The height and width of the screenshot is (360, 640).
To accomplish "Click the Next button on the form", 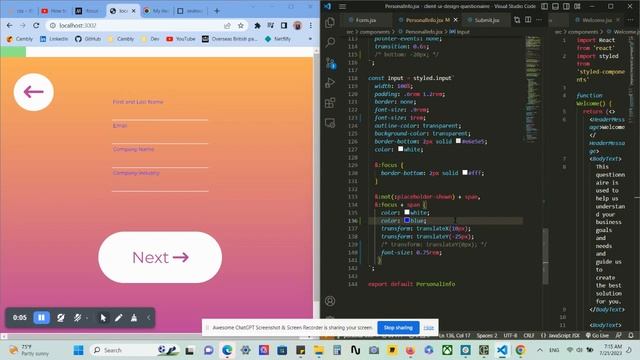I will pos(160,258).
